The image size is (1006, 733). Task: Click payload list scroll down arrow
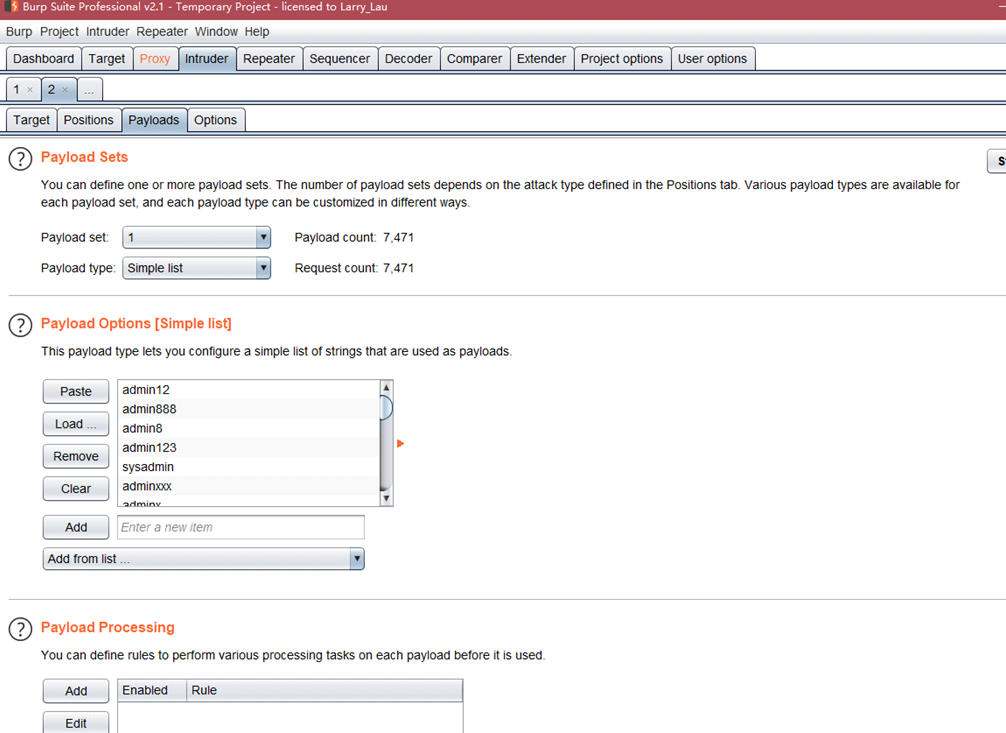tap(386, 498)
